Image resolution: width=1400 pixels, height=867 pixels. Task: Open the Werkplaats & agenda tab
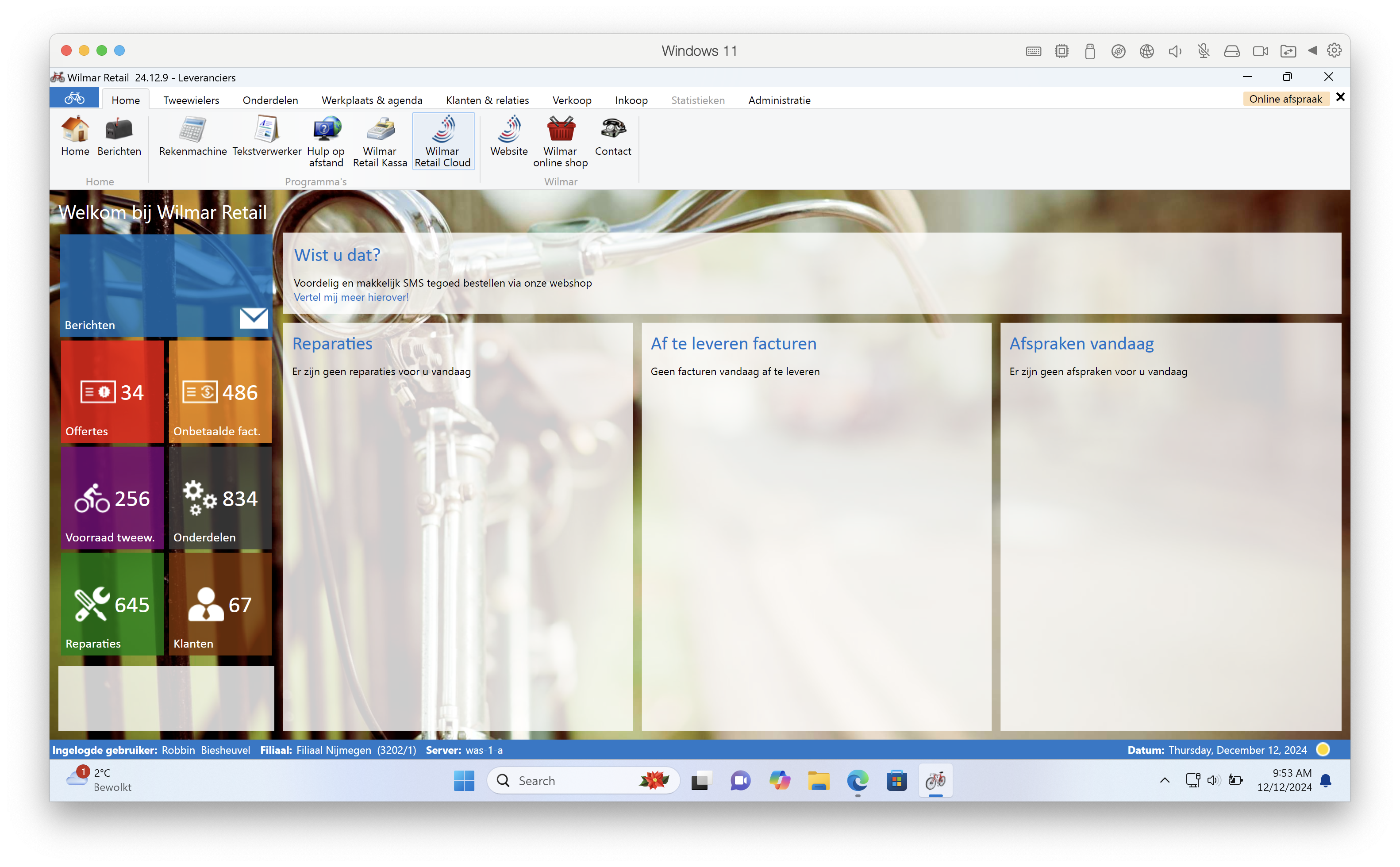372,100
